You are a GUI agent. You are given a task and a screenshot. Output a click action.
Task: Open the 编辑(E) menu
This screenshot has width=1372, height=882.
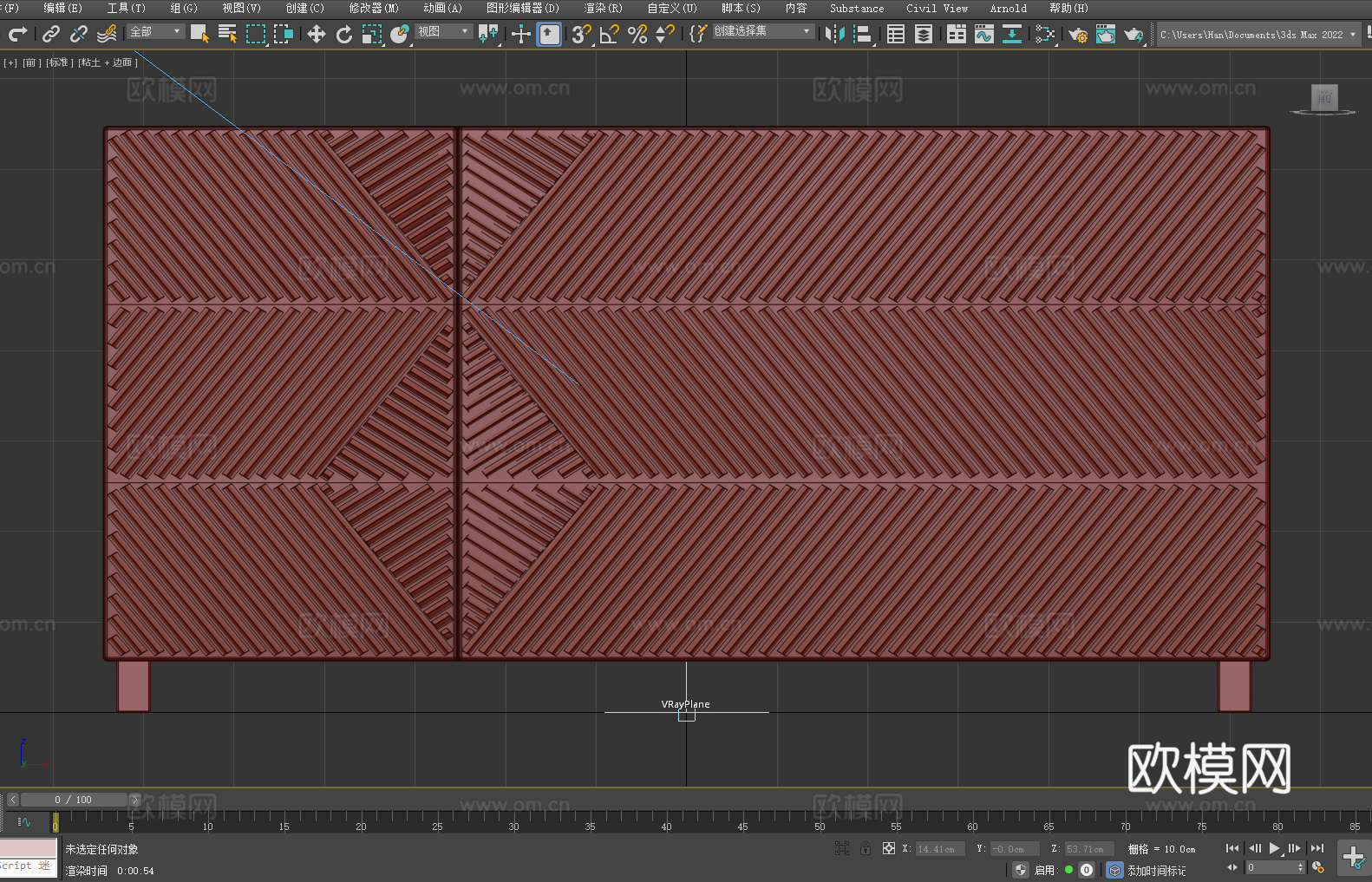(62, 8)
